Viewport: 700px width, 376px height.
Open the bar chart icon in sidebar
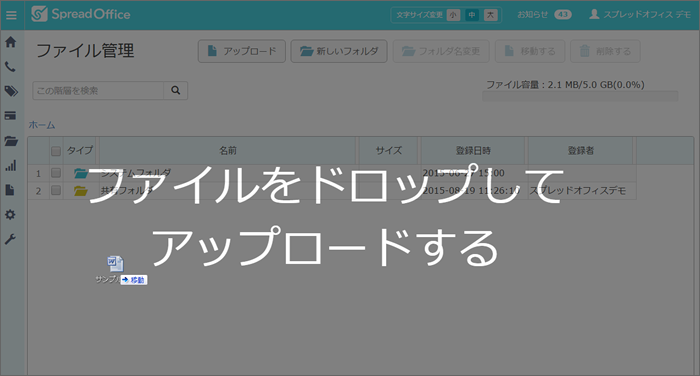coord(11,166)
